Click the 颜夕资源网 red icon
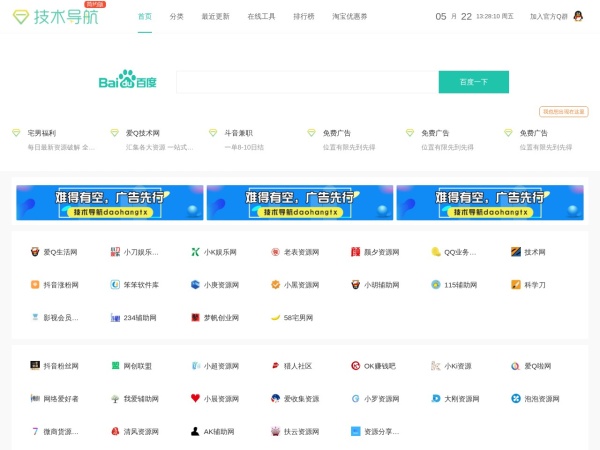This screenshot has height=450, width=600. [x=355, y=252]
